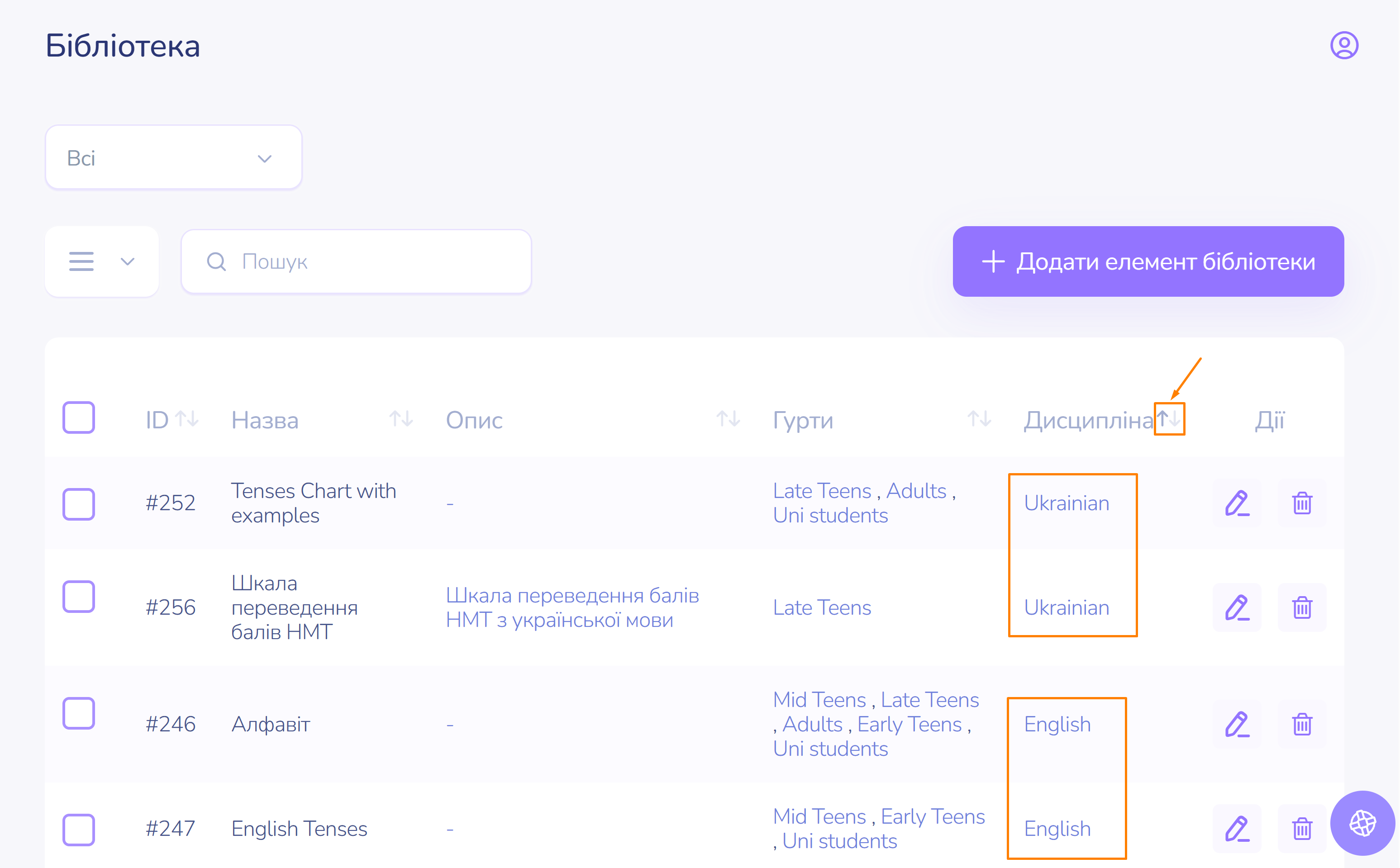Screen dimensions: 1400x868
Task: Delete the #256 library item
Action: [x=1302, y=607]
